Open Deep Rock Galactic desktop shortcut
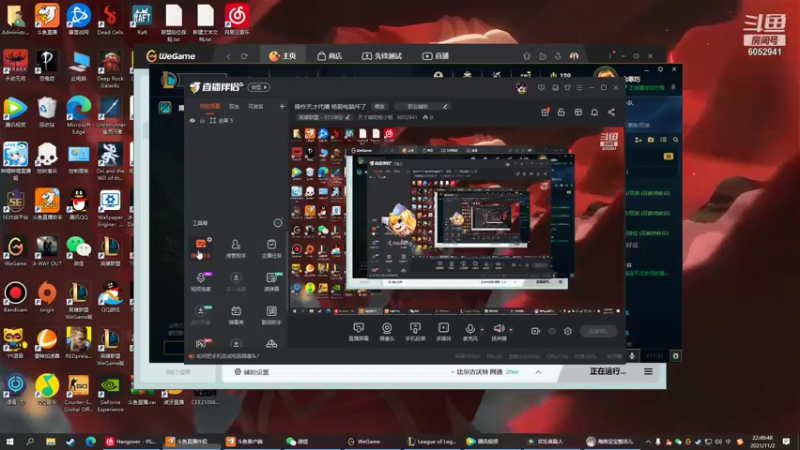The image size is (800, 450). pos(110,69)
